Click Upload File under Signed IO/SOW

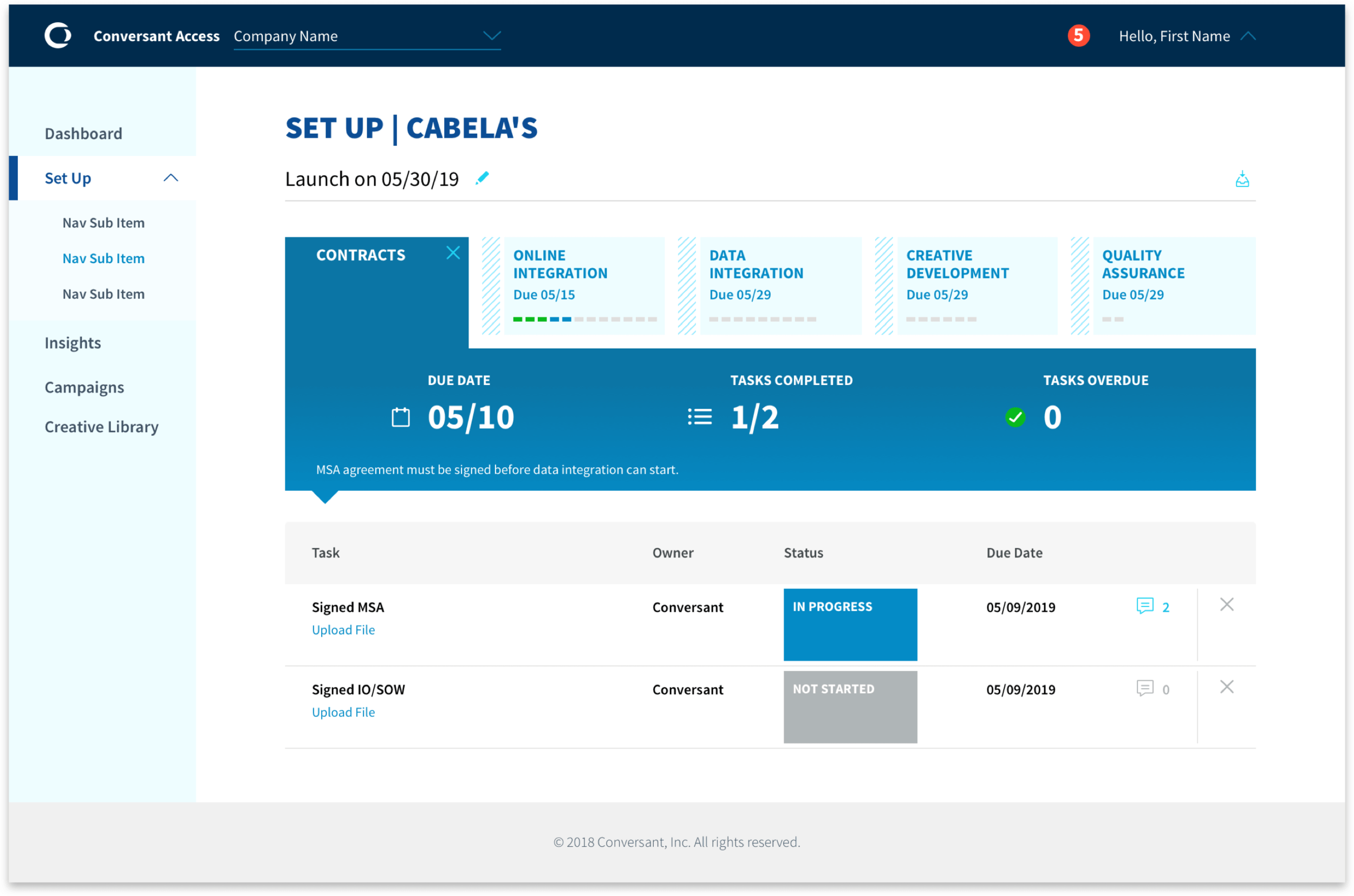(343, 712)
